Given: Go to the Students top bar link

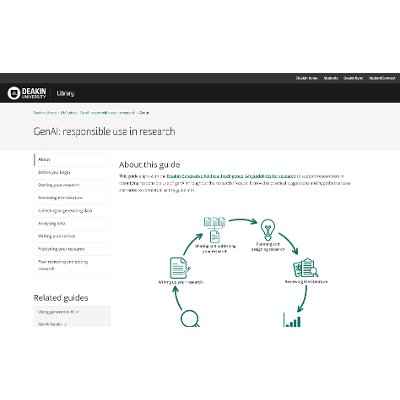Looking at the screenshot, I should point(331,78).
